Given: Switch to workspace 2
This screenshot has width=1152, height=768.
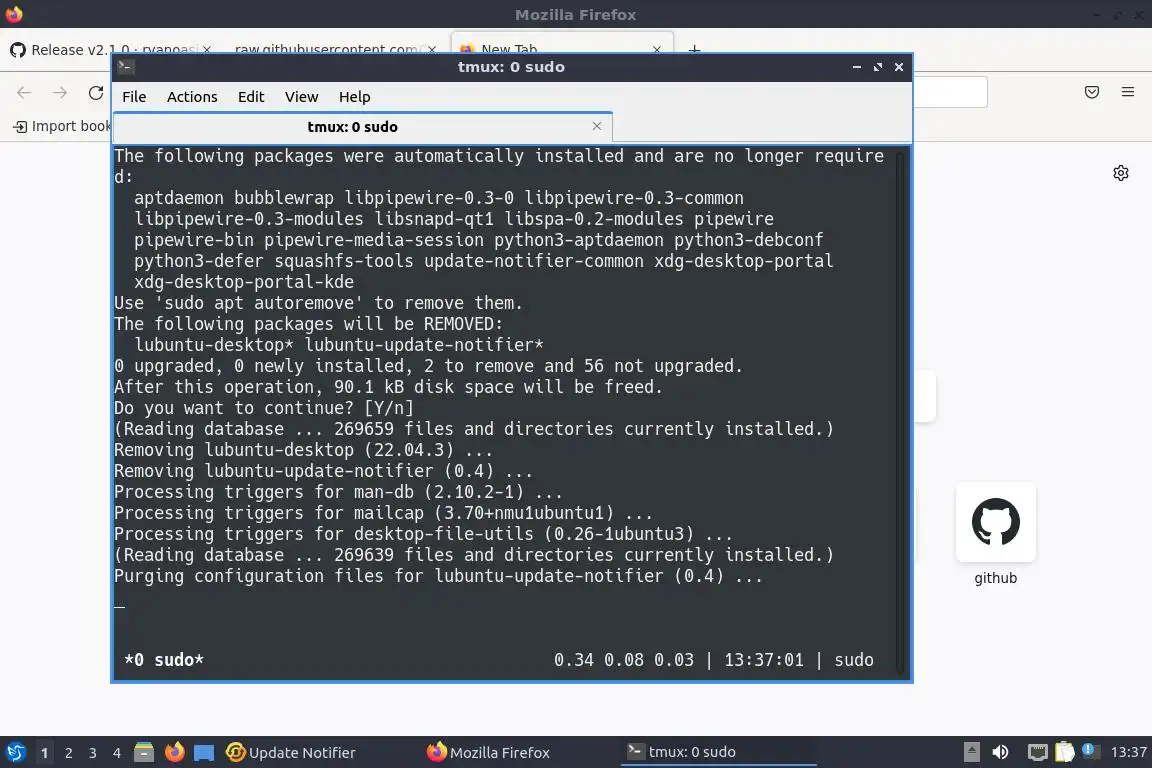Looking at the screenshot, I should [68, 753].
